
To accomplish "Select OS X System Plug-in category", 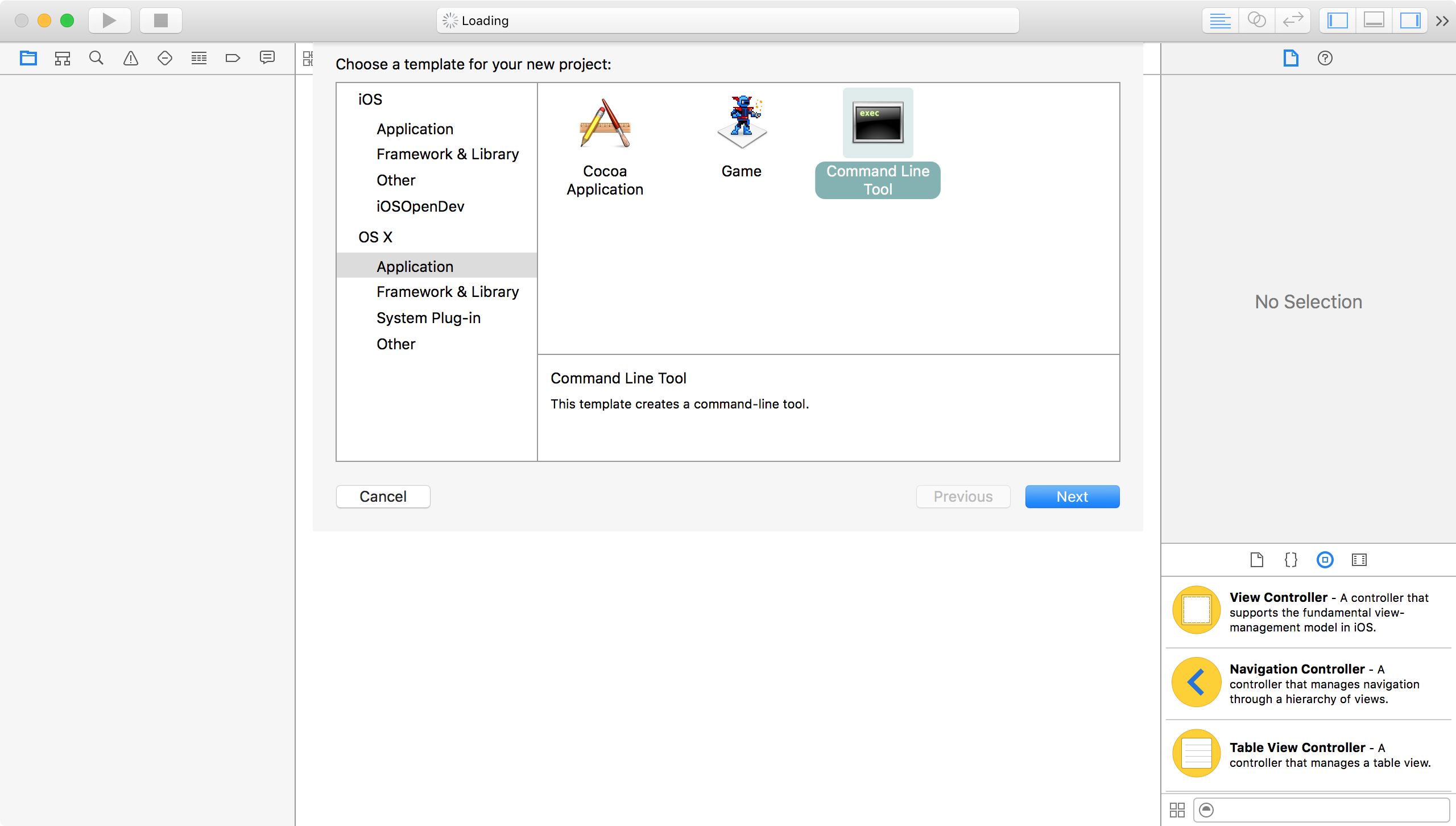I will click(428, 318).
